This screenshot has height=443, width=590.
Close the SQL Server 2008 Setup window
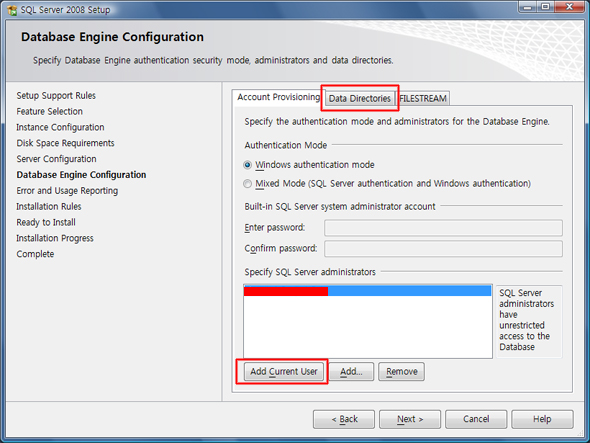click(x=569, y=7)
